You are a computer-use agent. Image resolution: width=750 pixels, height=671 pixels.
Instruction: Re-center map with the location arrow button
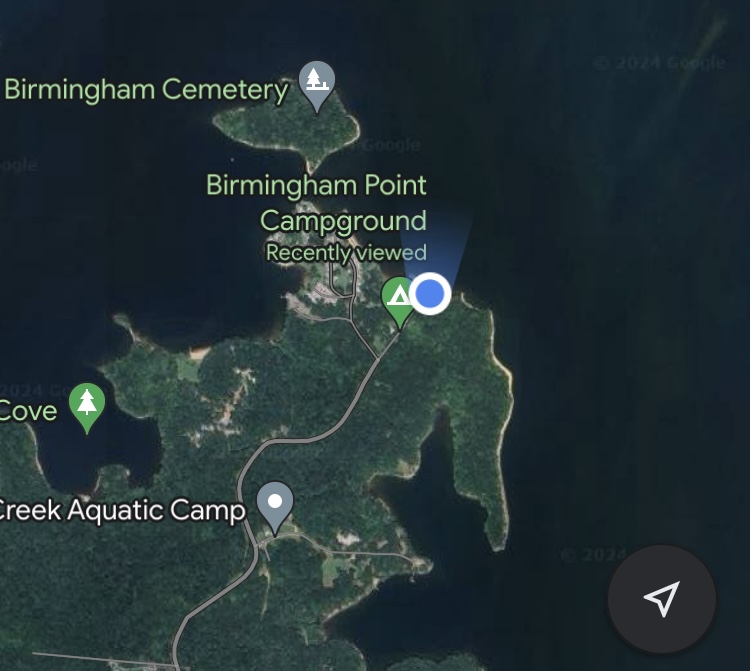(x=662, y=598)
